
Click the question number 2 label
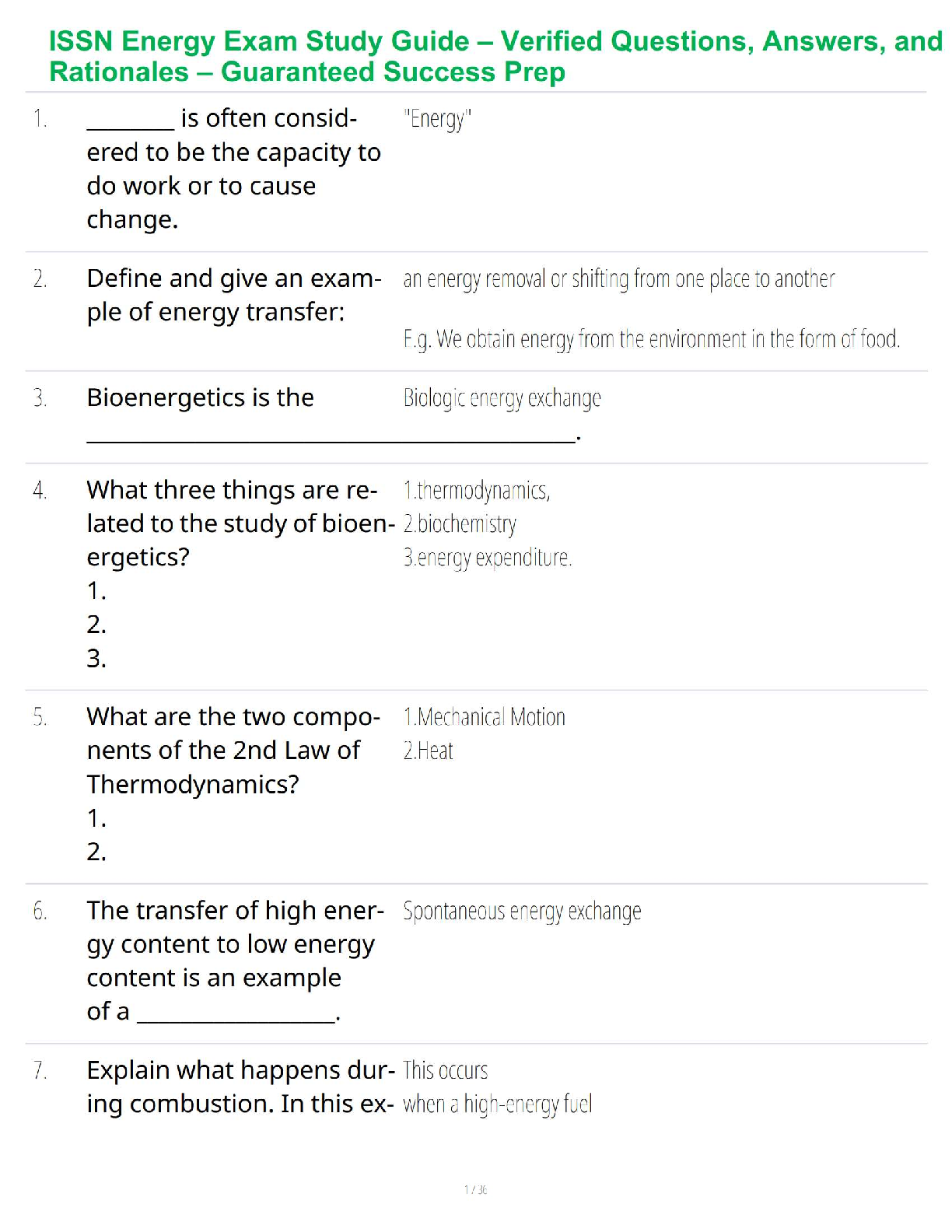(40, 278)
